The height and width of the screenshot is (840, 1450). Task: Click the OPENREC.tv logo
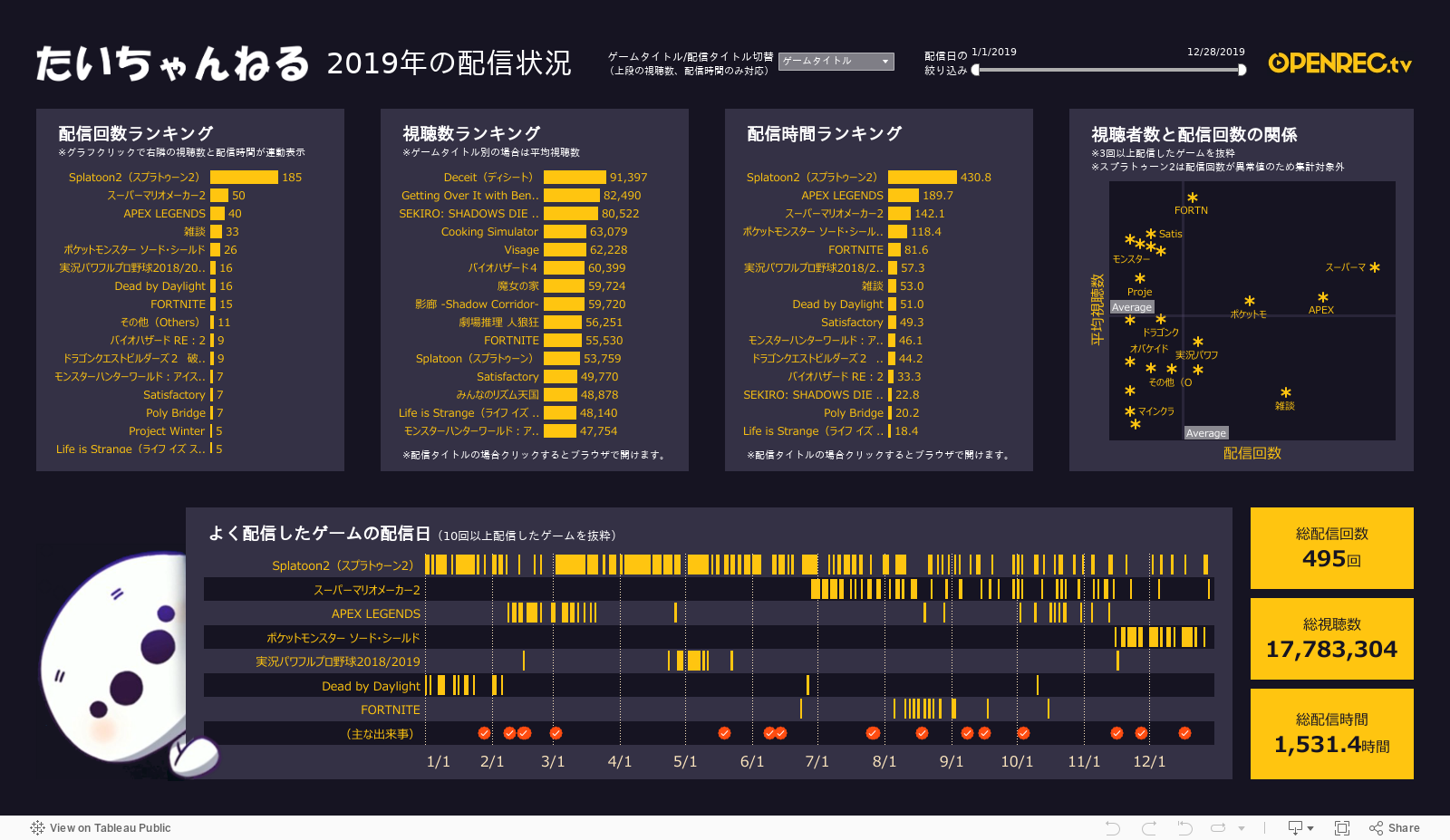[x=1339, y=63]
